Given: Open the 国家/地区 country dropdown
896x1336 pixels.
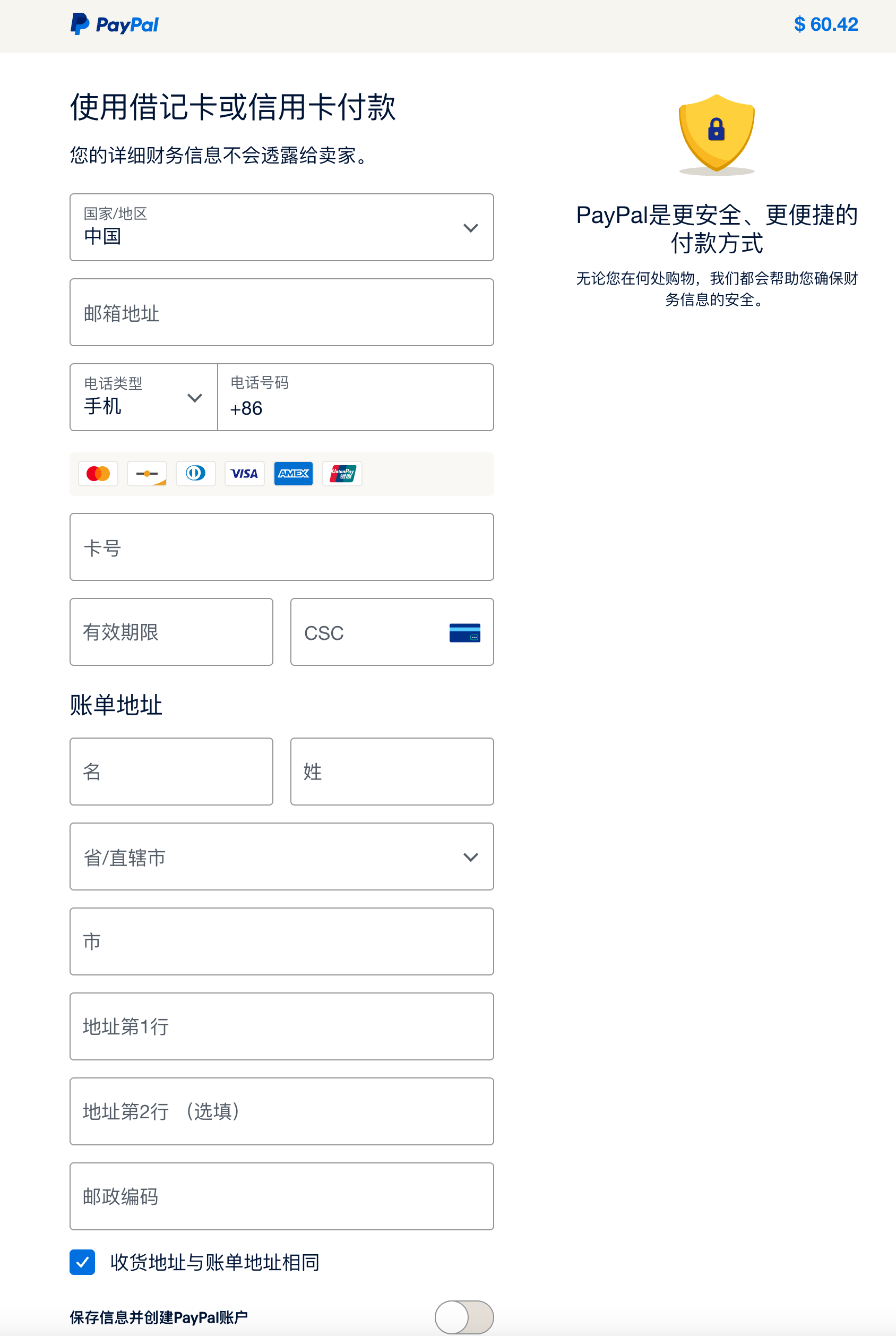Looking at the screenshot, I should point(282,227).
